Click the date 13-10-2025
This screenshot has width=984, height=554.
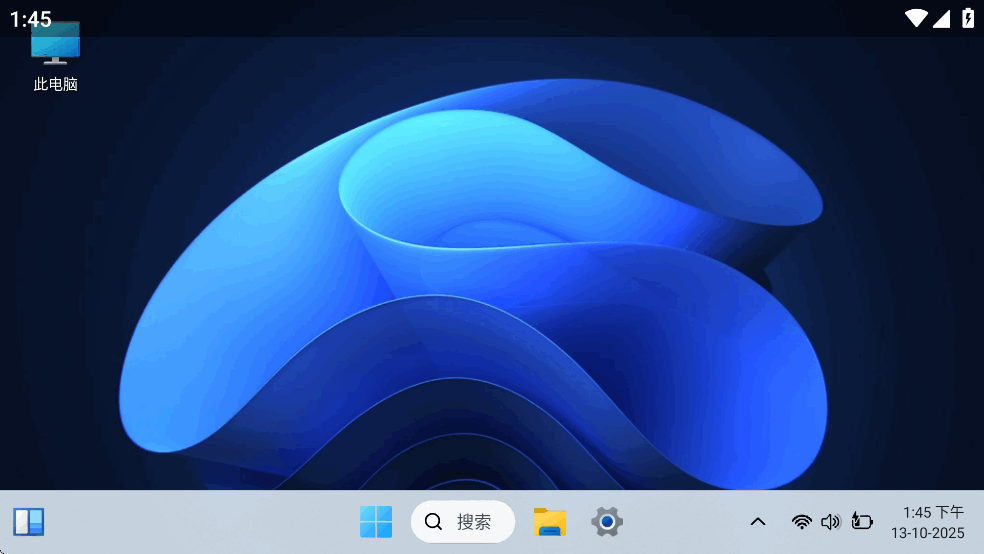[928, 533]
